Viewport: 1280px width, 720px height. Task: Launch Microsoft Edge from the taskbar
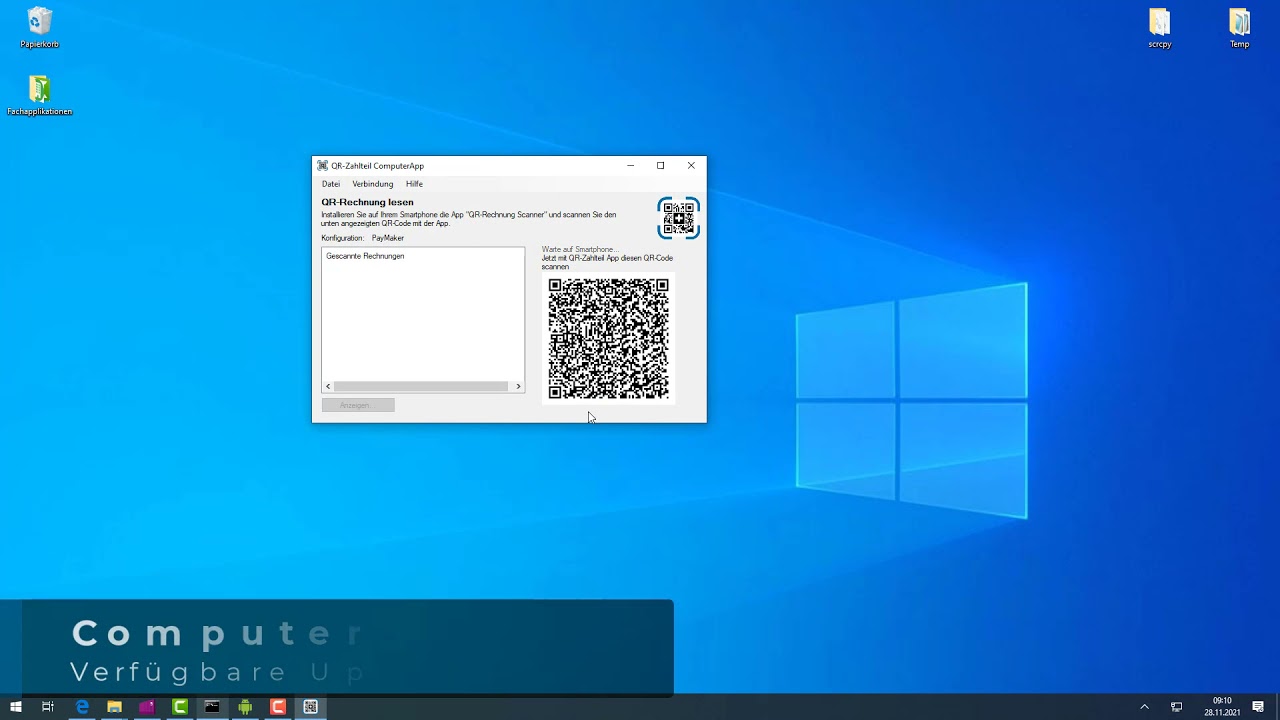click(82, 707)
